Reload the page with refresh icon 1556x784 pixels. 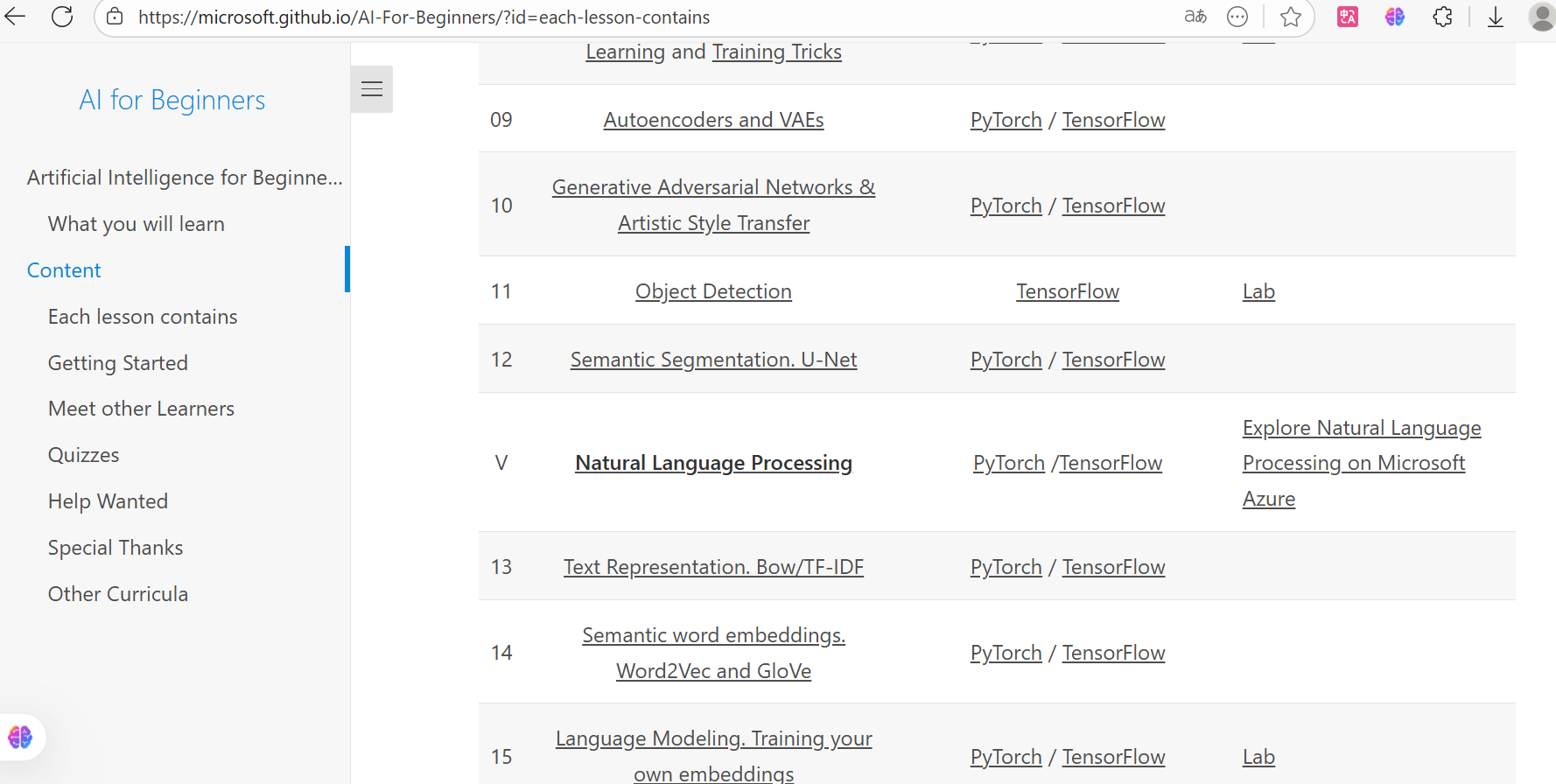(62, 16)
